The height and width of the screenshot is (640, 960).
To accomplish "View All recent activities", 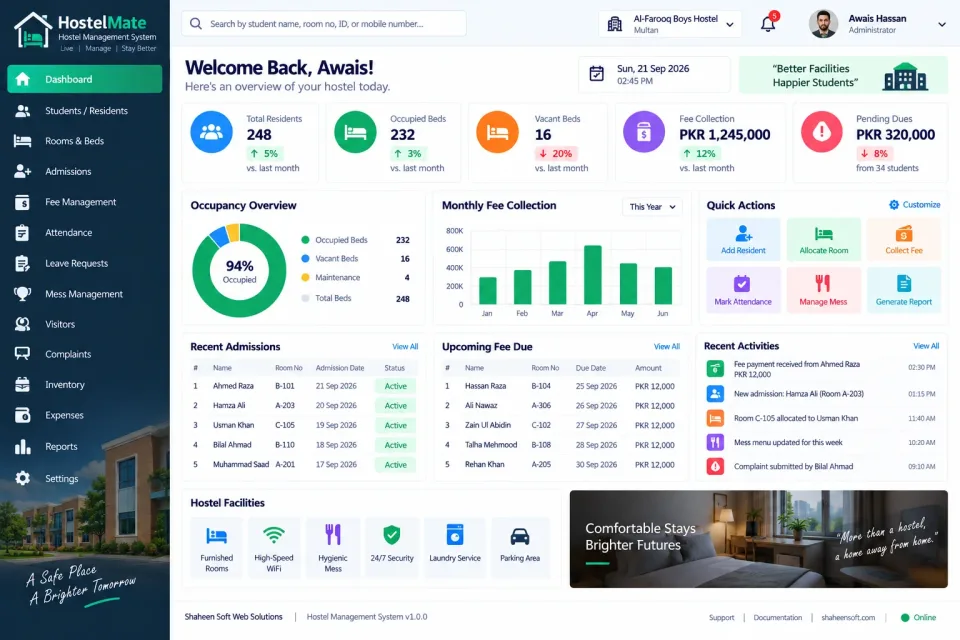I will [x=926, y=346].
